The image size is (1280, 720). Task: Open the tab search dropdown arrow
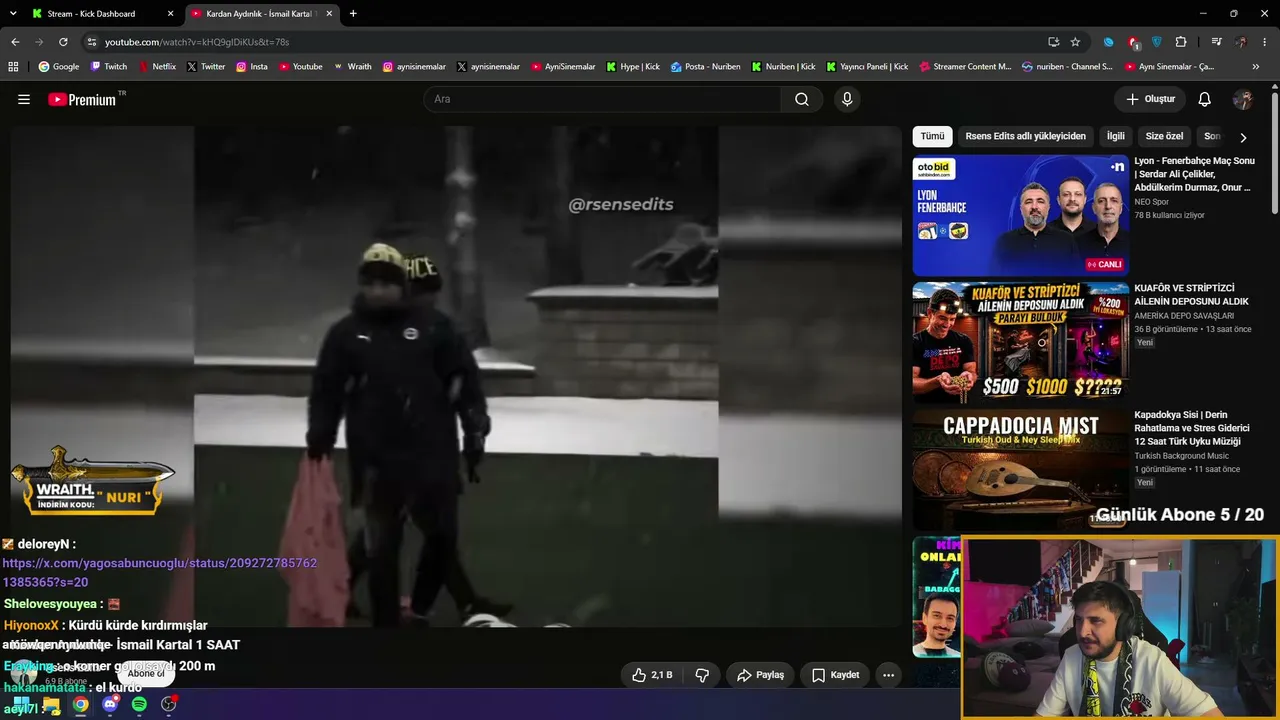[14, 14]
